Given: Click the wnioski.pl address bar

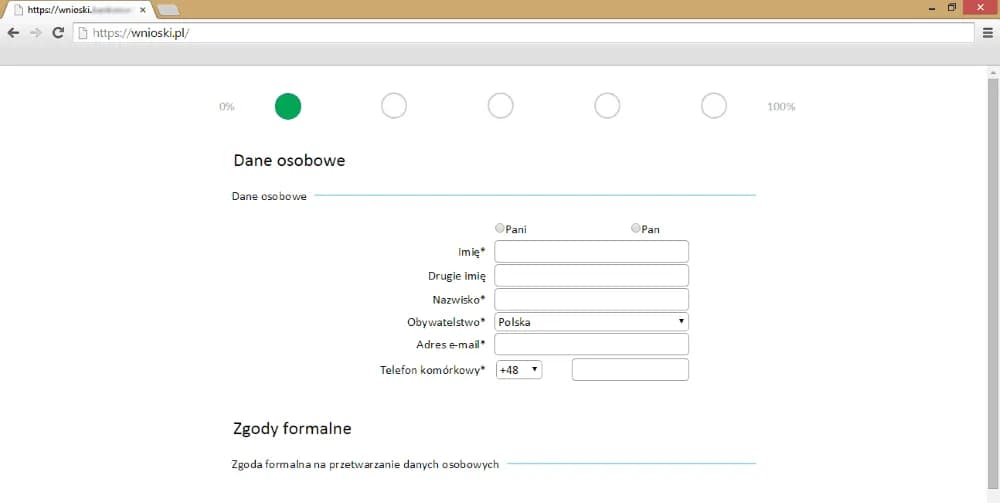Looking at the screenshot, I should coord(520,32).
